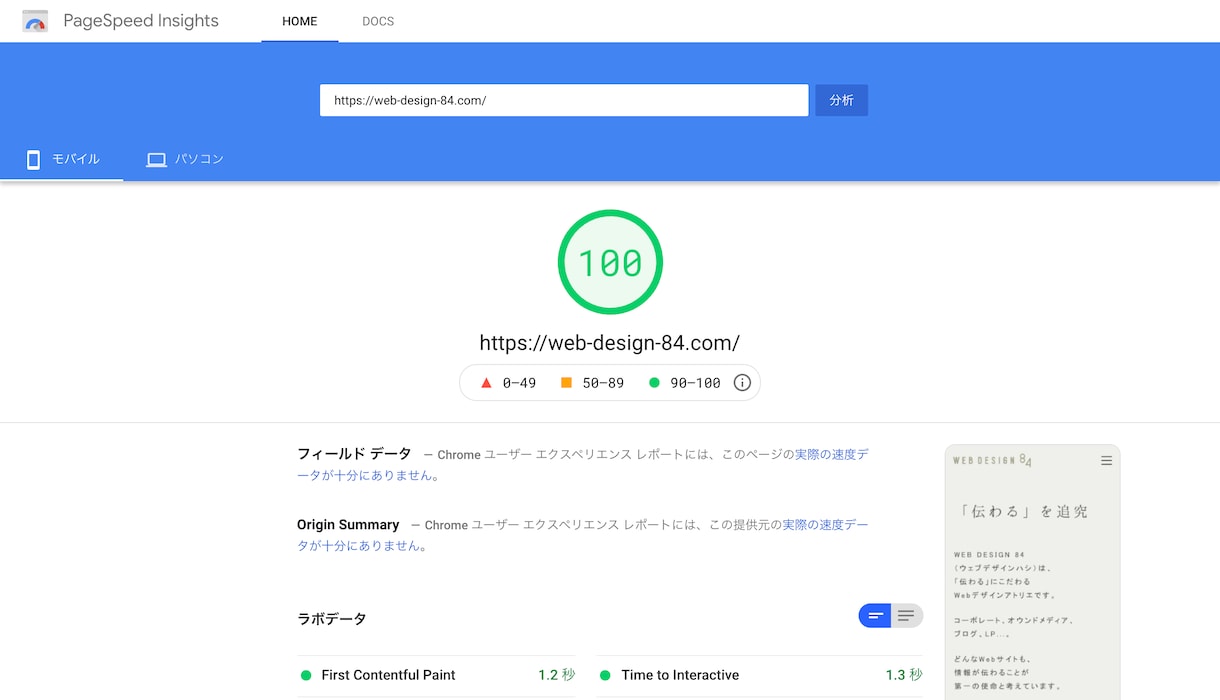Click the red triangle 0–49 legend icon
The height and width of the screenshot is (700, 1220).
(486, 383)
